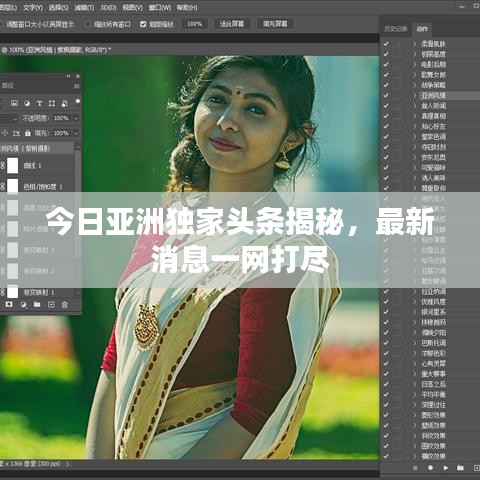
Task: Click the add layer mask icon
Action: click(9, 304)
